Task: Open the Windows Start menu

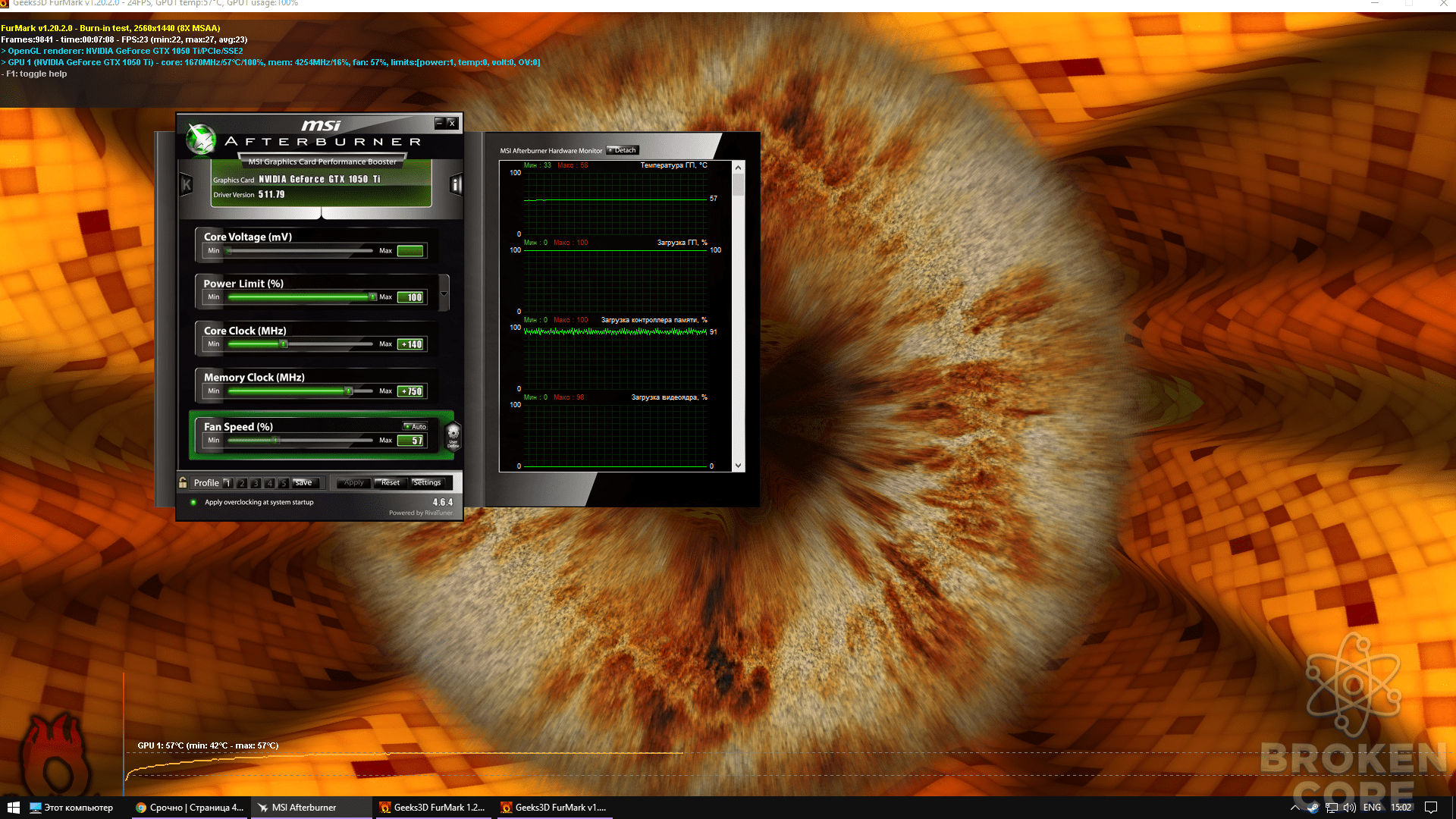Action: point(13,808)
